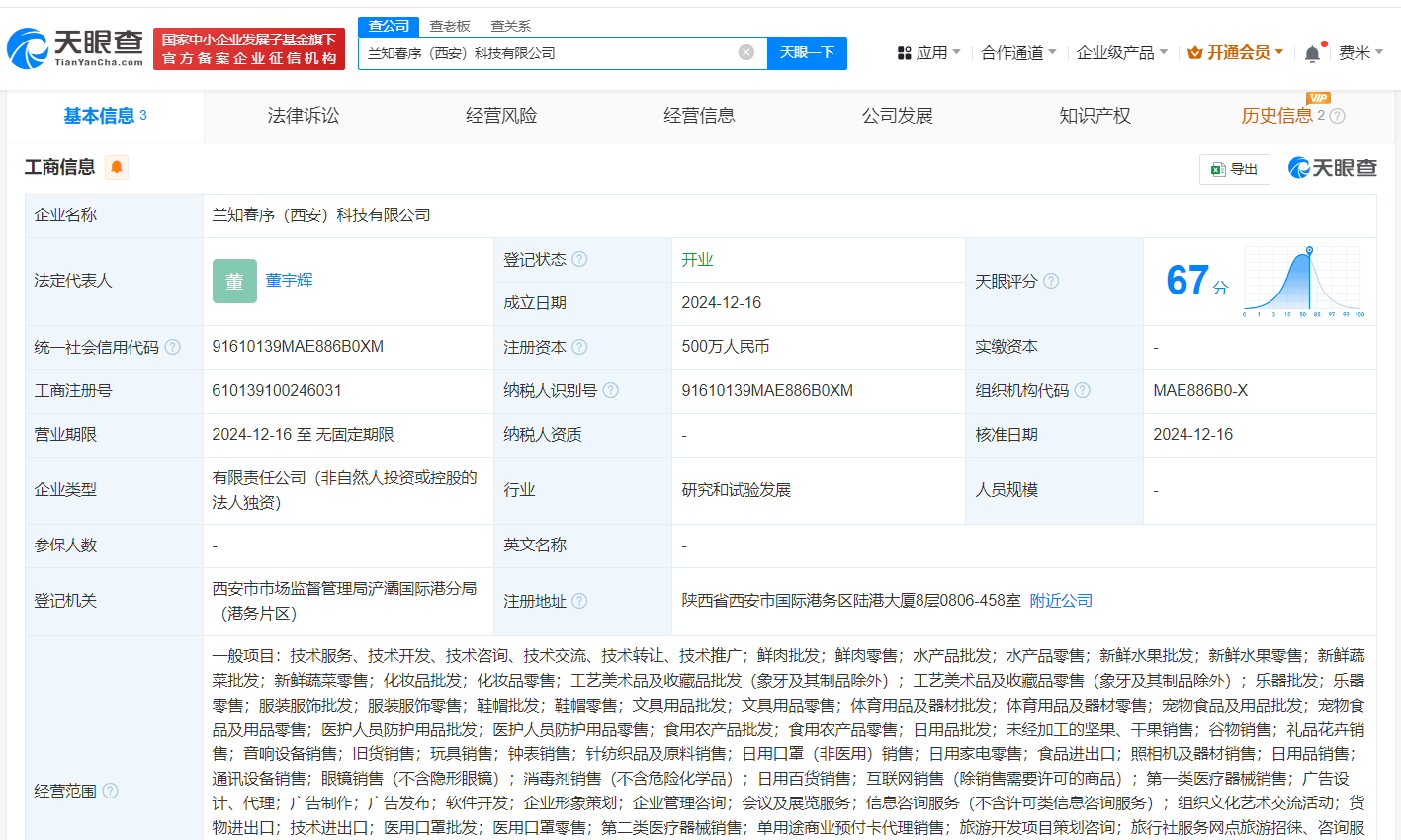Image resolution: width=1401 pixels, height=840 pixels.
Task: Open the 附近公司 link
Action: [x=1061, y=601]
